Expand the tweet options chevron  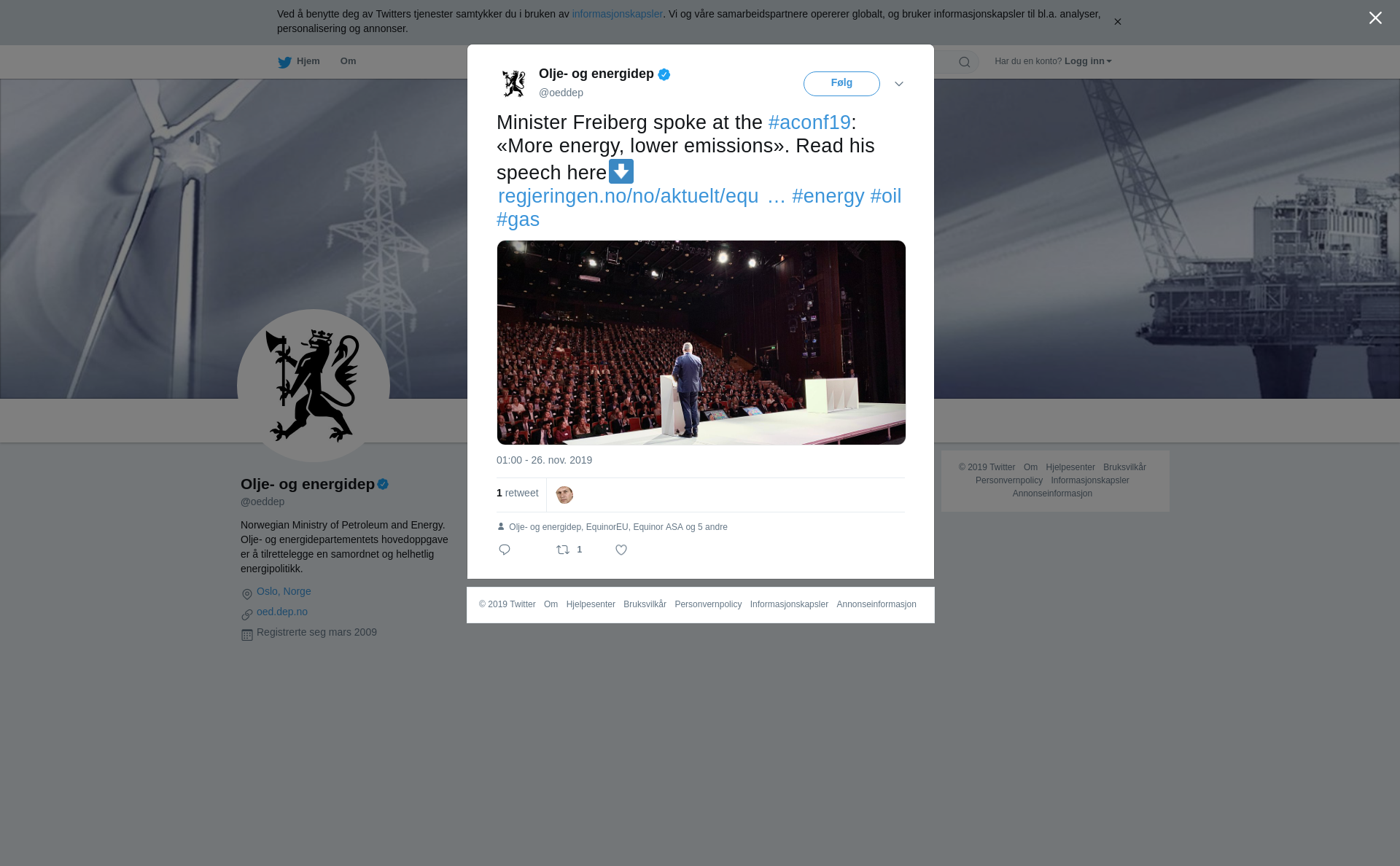pos(899,84)
